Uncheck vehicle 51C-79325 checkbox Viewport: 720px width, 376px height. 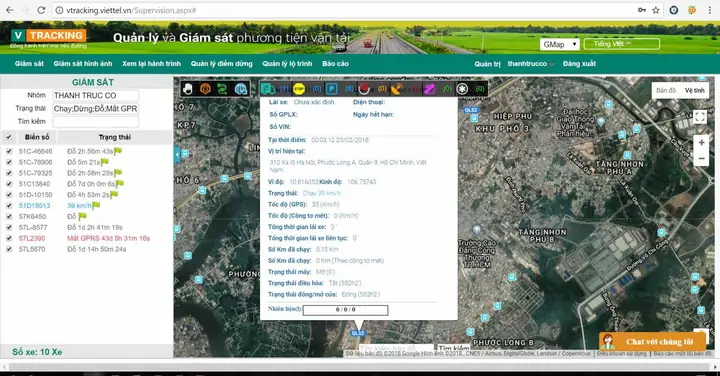[x=9, y=173]
